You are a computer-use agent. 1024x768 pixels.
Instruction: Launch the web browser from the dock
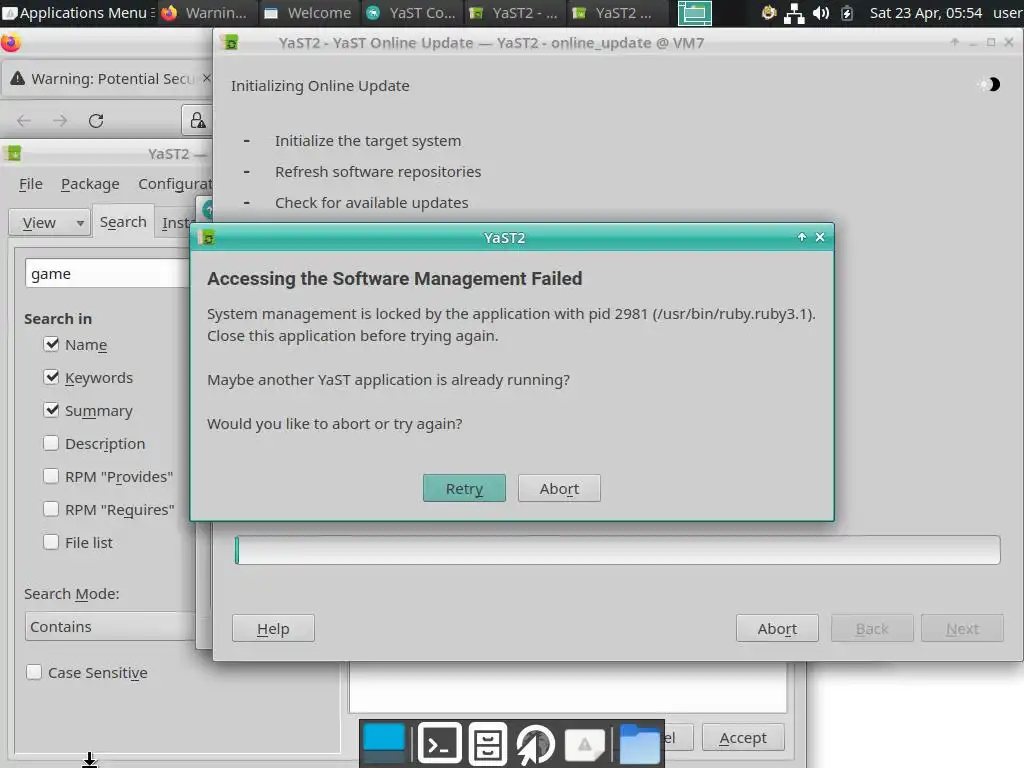(x=535, y=743)
